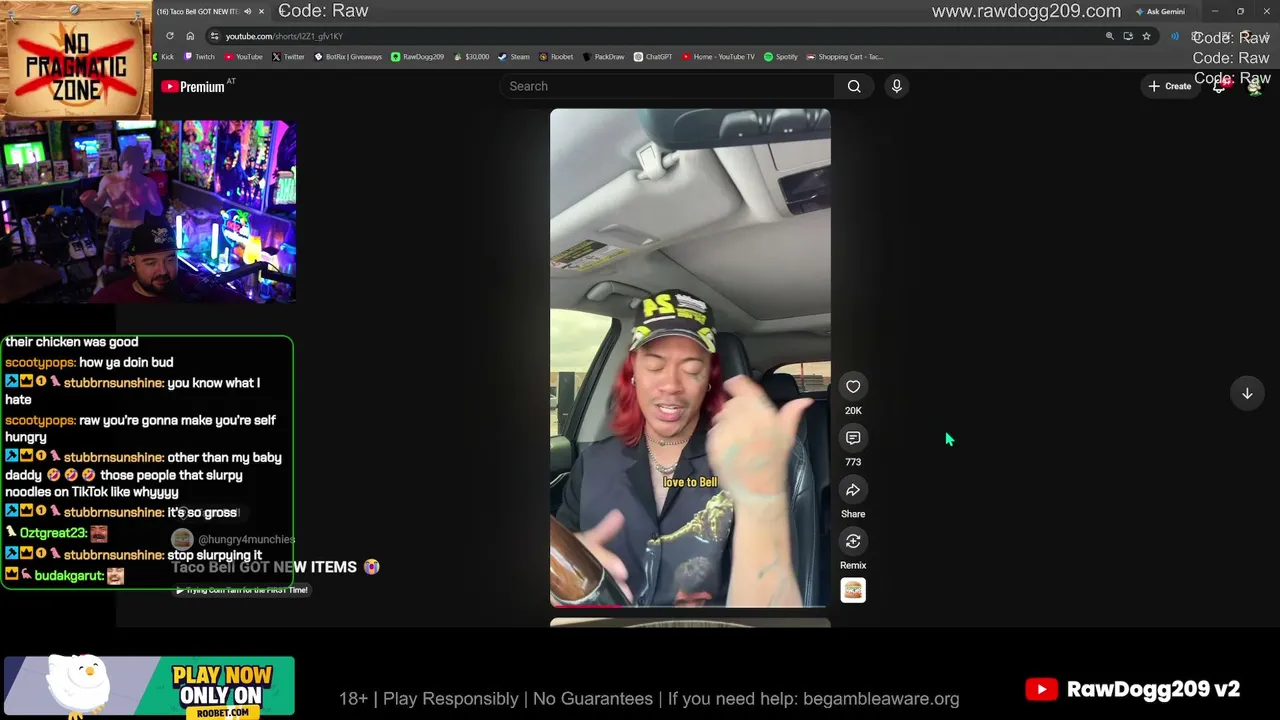This screenshot has width=1280, height=720.
Task: Open the Shopping Cart bookmark
Action: [x=845, y=57]
